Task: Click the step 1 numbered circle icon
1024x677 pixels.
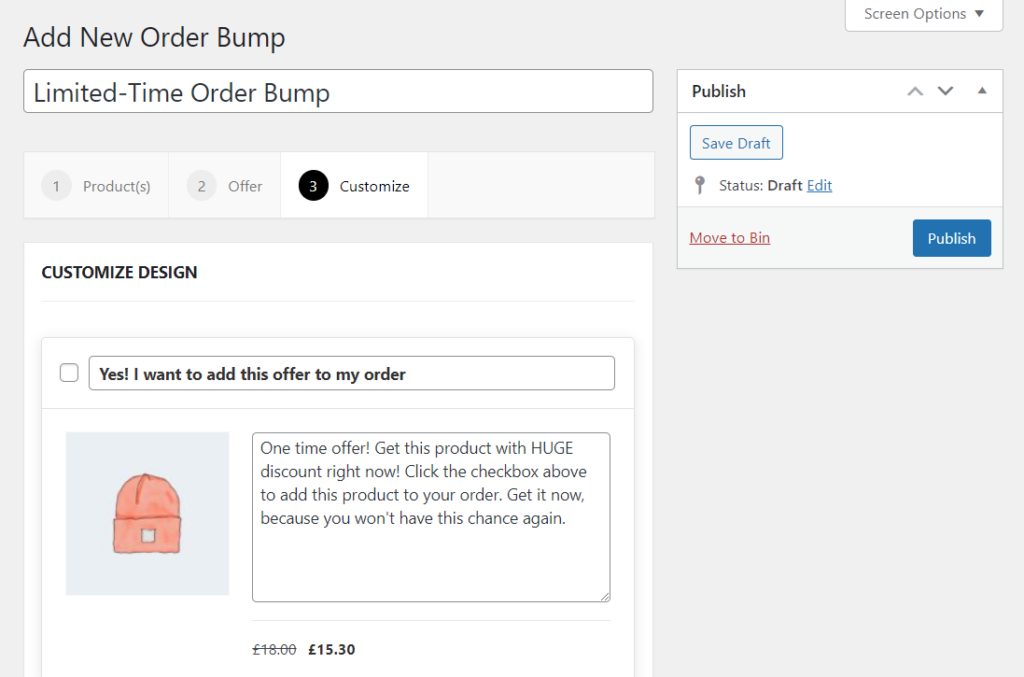Action: click(56, 185)
